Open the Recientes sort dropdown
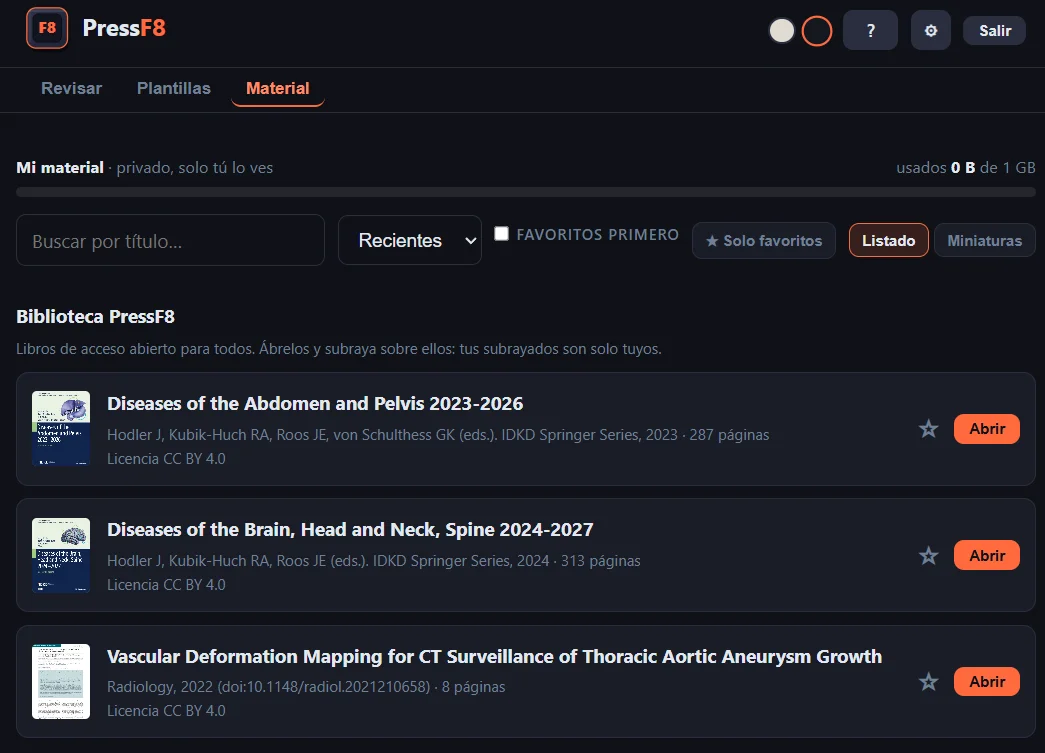Image resolution: width=1045 pixels, height=753 pixels. coord(410,240)
